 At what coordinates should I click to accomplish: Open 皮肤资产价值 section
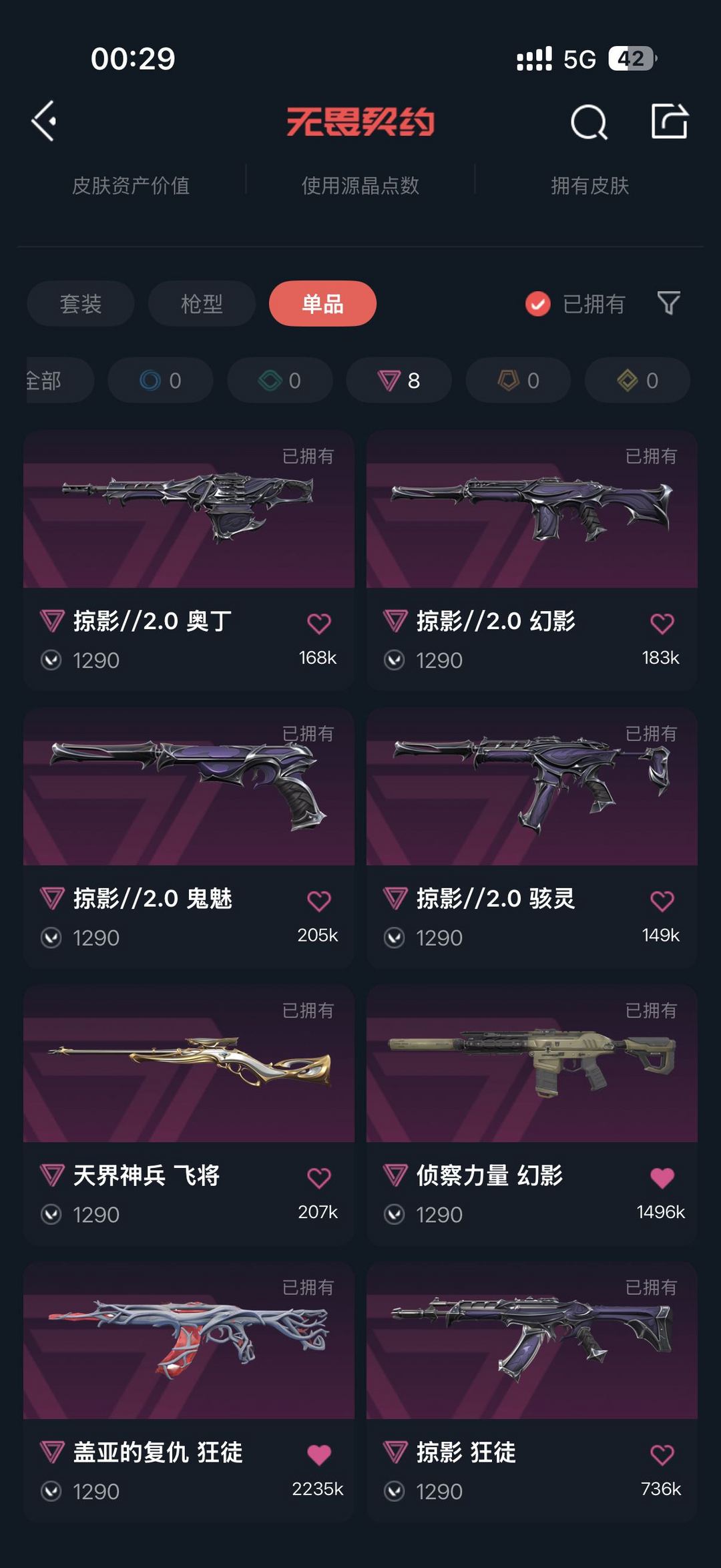point(131,186)
